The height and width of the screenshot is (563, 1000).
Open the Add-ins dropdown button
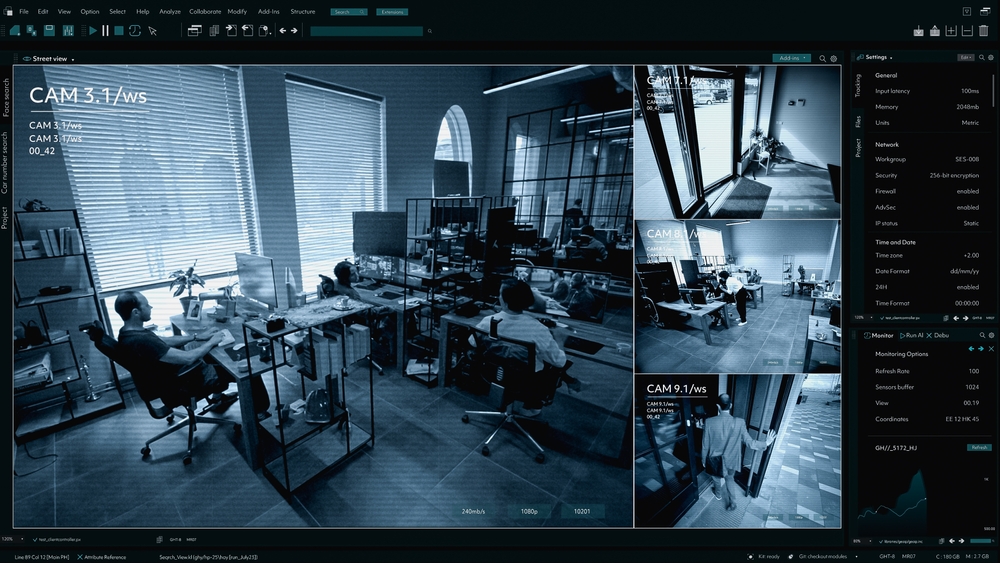coord(791,58)
